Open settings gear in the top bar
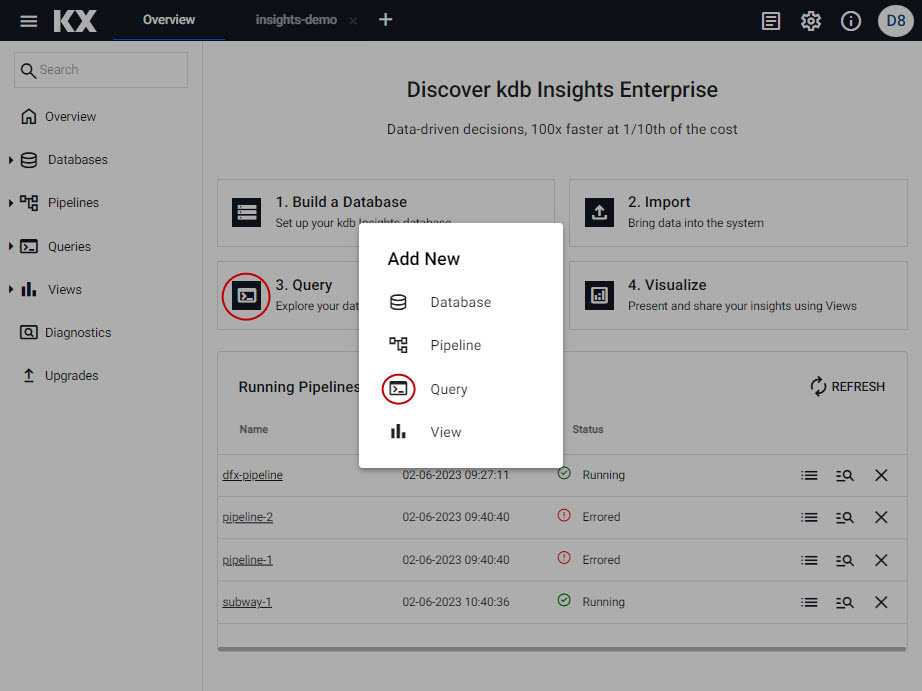This screenshot has height=691, width=922. click(x=810, y=21)
